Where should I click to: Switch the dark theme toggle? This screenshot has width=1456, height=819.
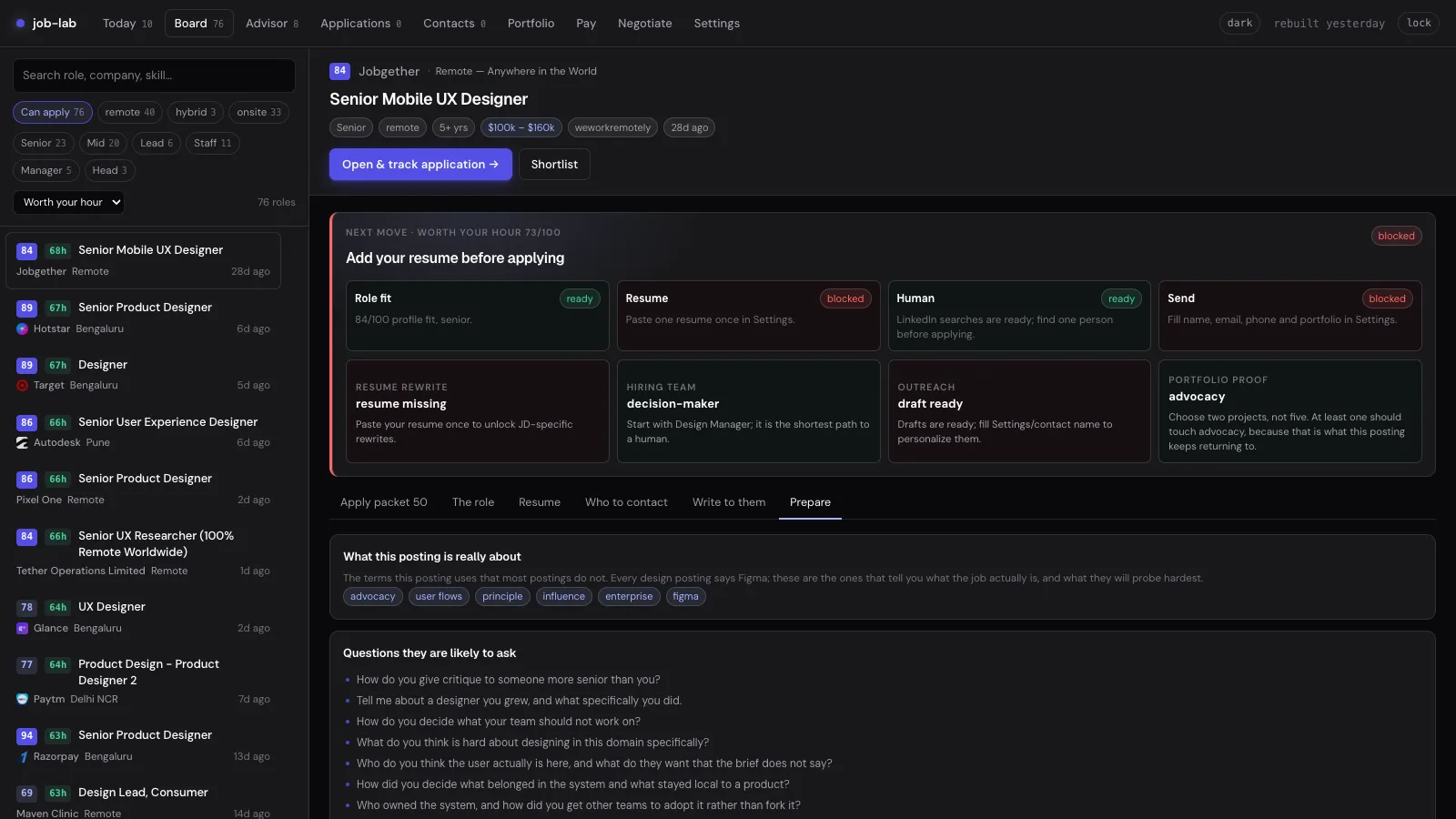click(x=1239, y=24)
